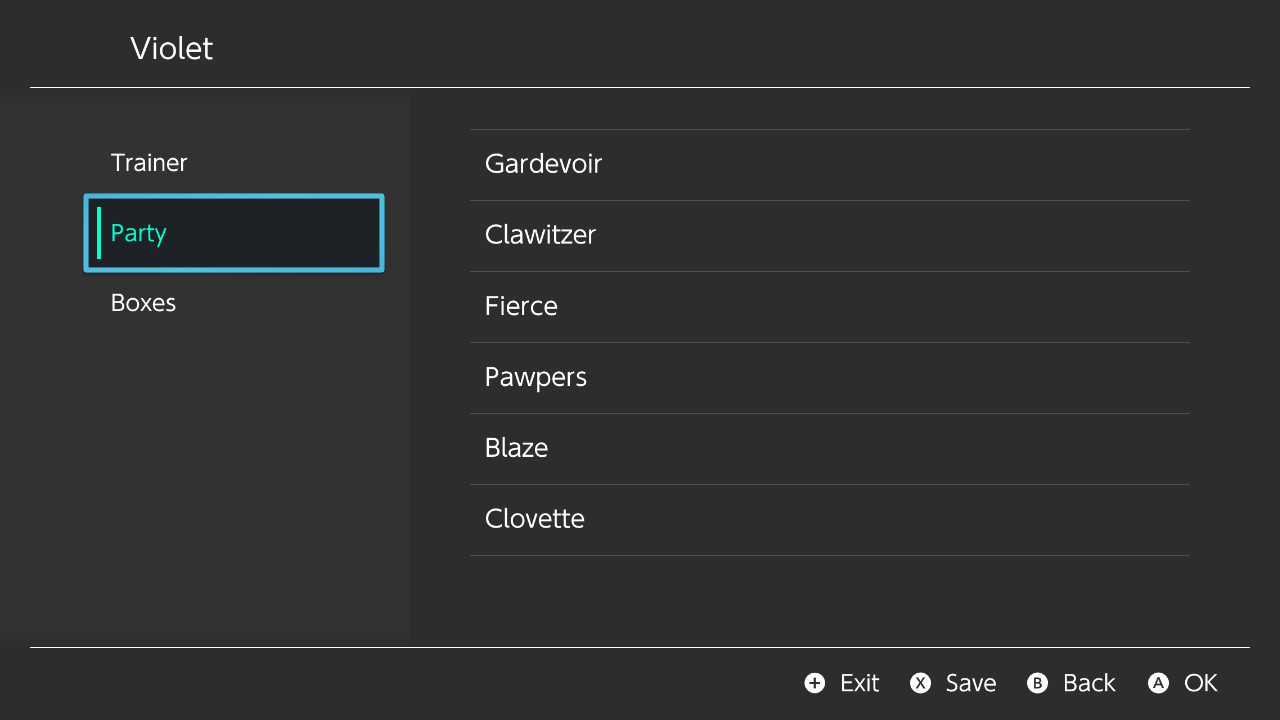Select Pawpers in the party
This screenshot has width=1280, height=720.
535,377
